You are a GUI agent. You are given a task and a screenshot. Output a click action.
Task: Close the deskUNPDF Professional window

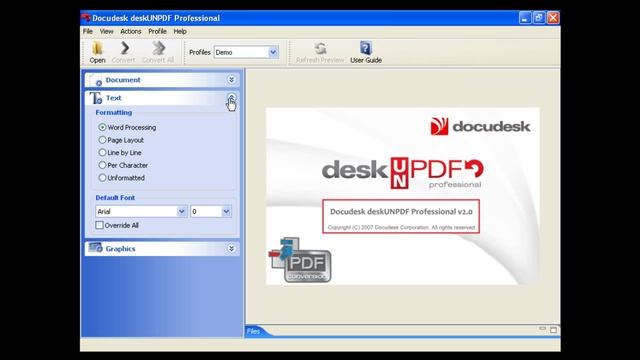tap(553, 18)
